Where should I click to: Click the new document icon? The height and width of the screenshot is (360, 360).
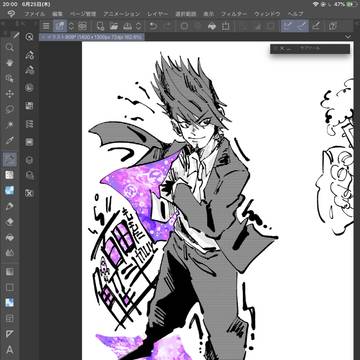(100, 26)
